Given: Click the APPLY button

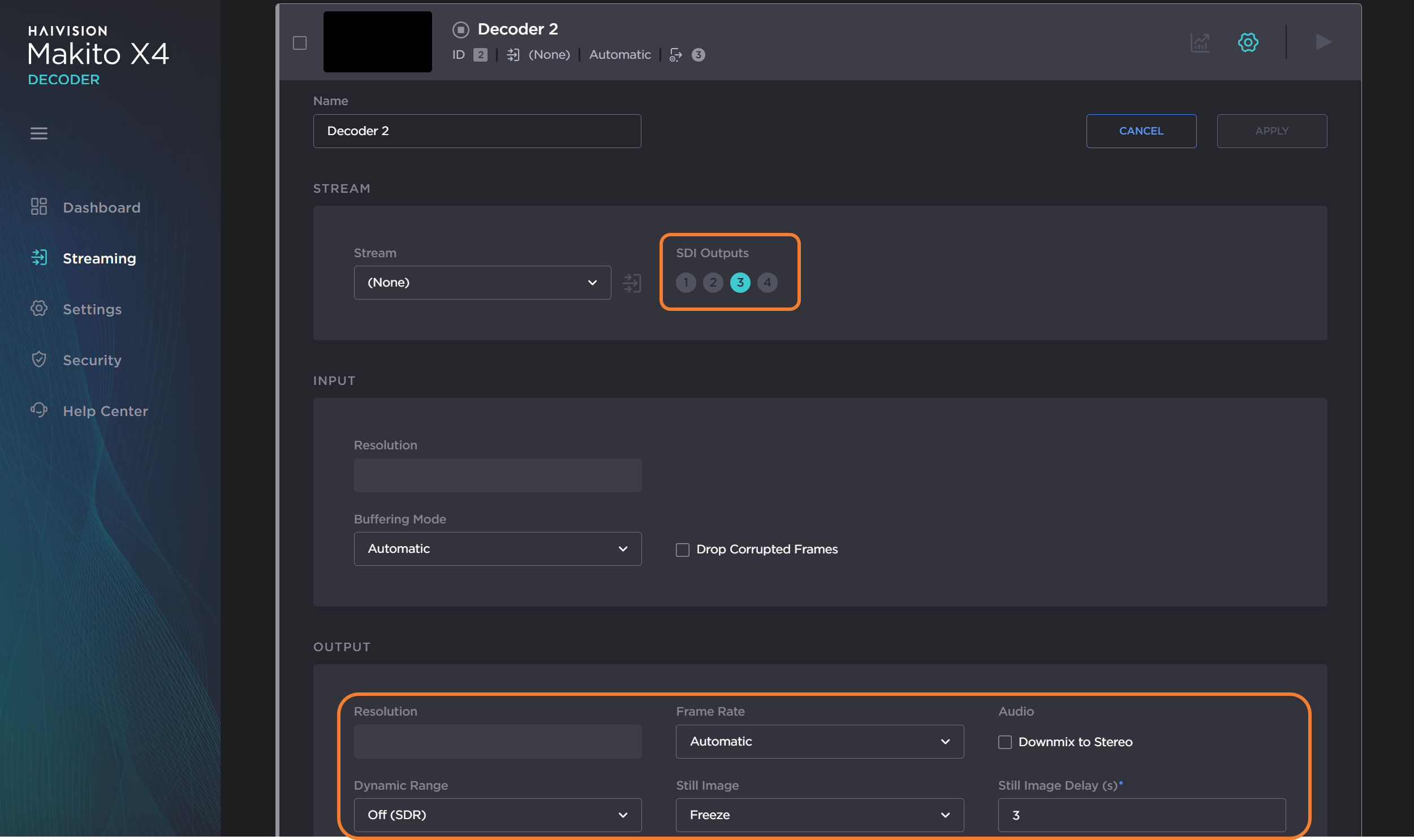Looking at the screenshot, I should [x=1272, y=130].
